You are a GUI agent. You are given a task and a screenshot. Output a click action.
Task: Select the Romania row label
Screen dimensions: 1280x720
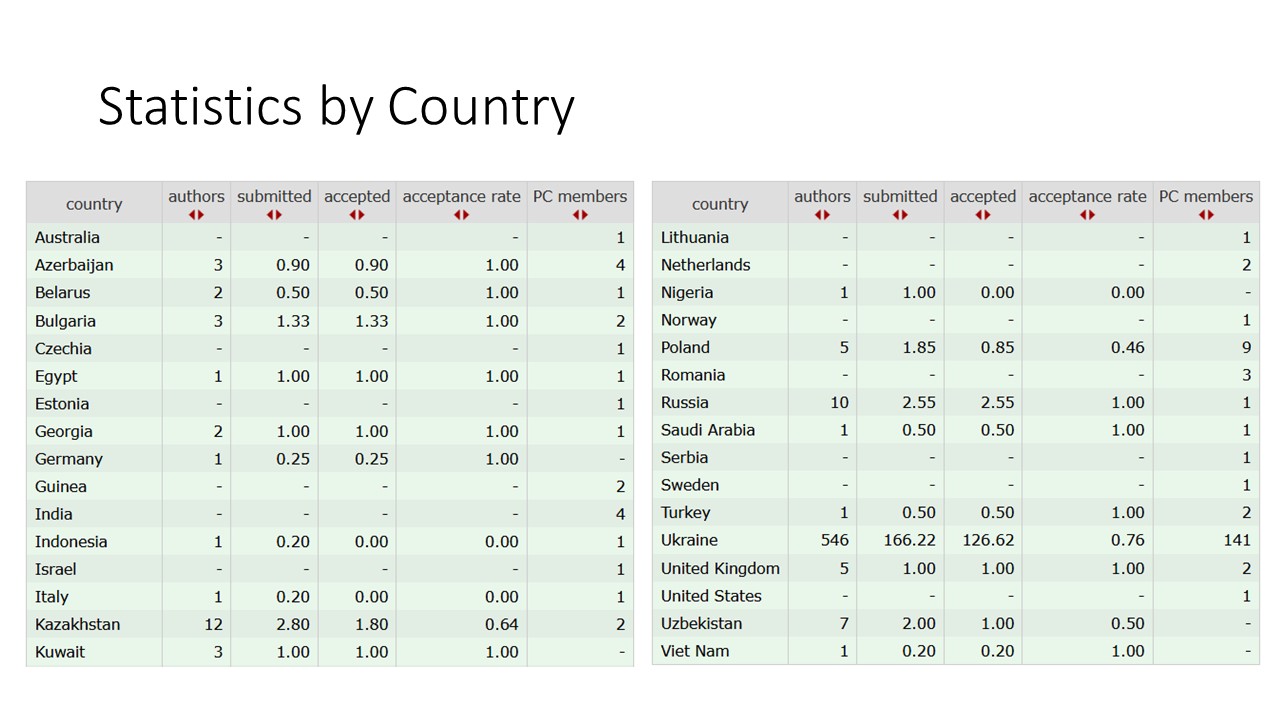point(692,375)
